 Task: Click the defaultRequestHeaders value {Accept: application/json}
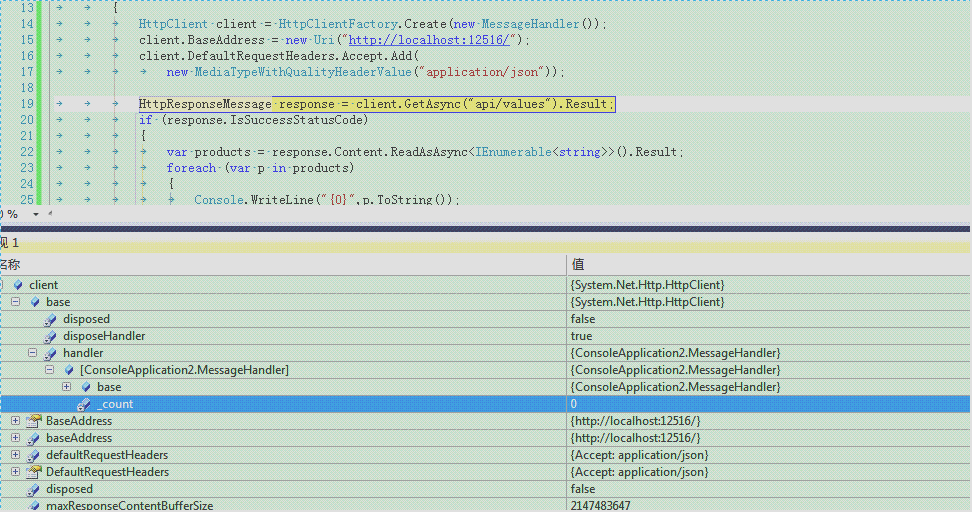pos(639,455)
